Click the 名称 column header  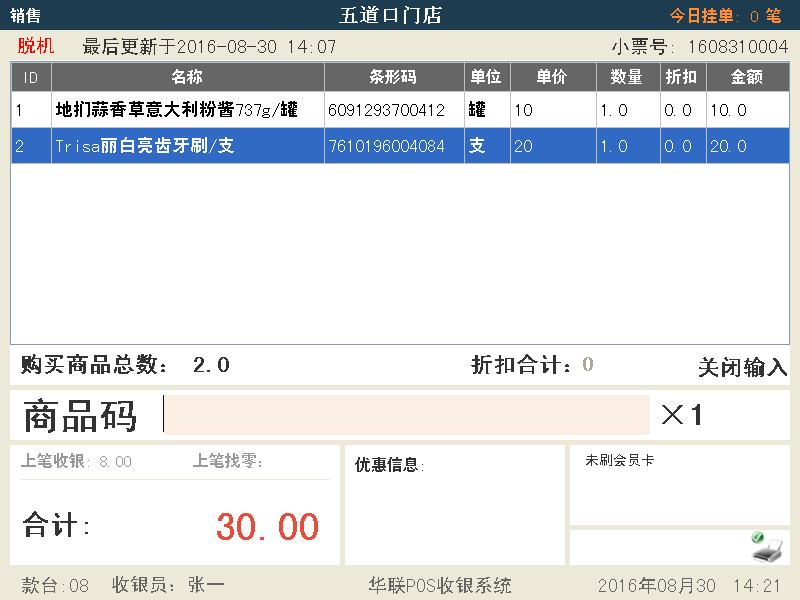(x=187, y=77)
